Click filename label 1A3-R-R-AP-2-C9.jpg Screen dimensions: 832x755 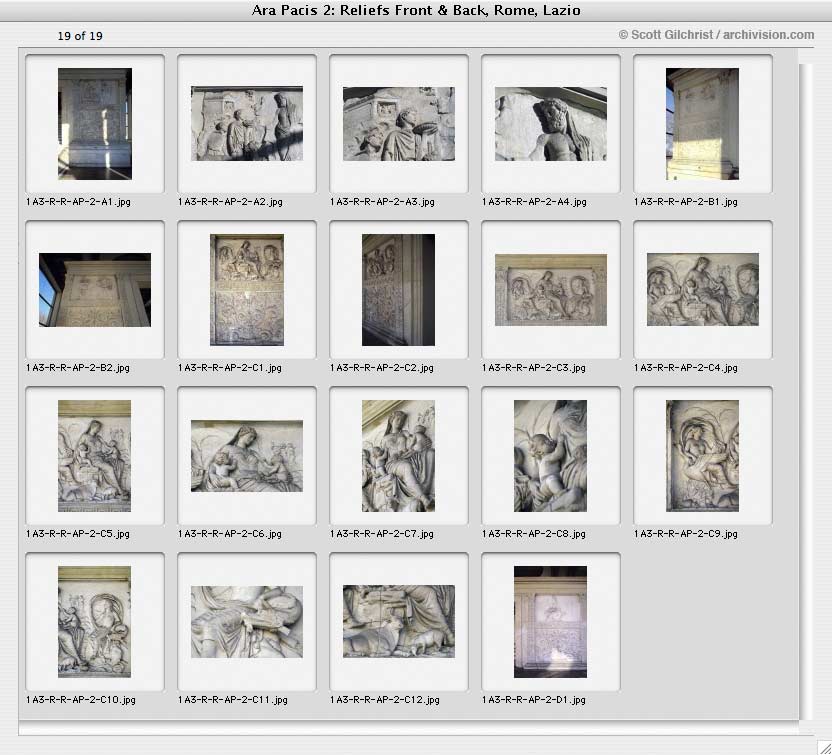(x=686, y=534)
